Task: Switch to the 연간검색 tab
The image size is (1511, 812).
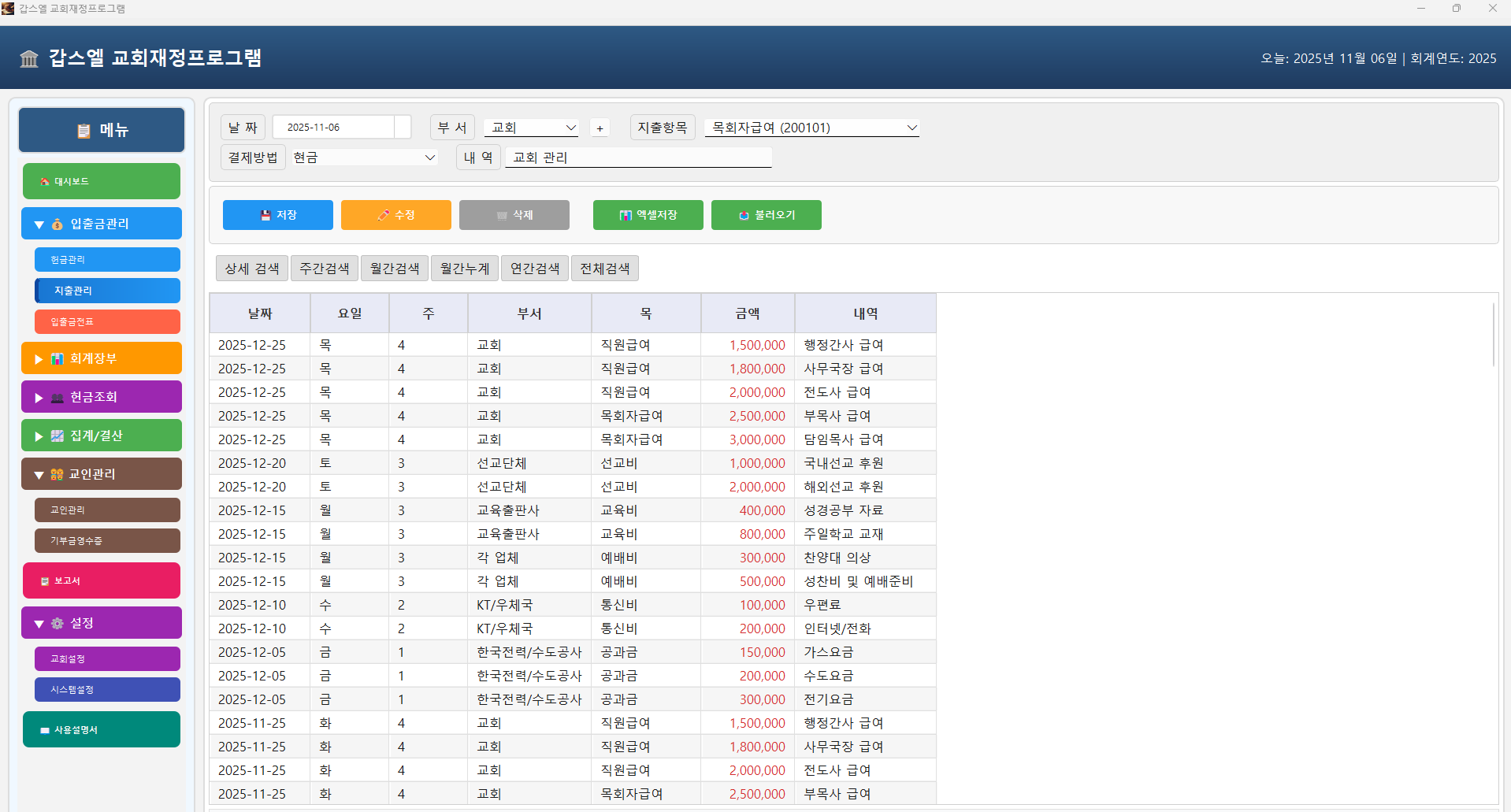Action: [x=534, y=269]
